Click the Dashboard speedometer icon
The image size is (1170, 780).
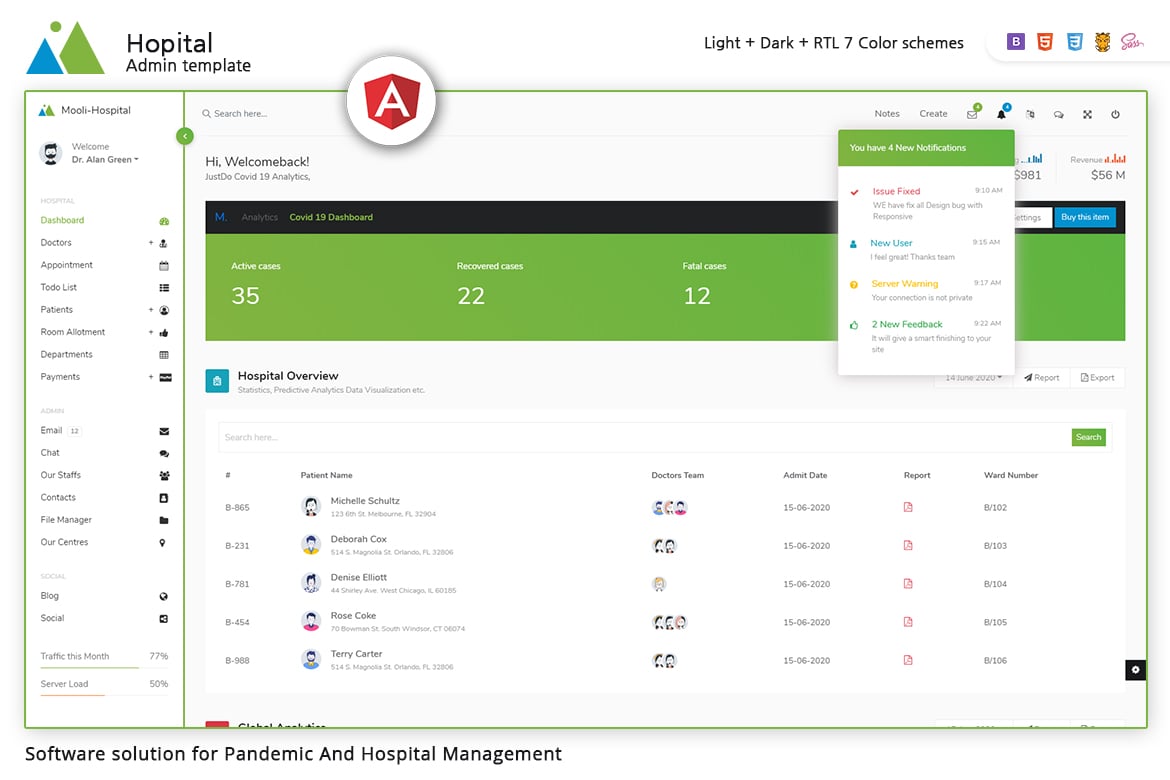point(164,221)
